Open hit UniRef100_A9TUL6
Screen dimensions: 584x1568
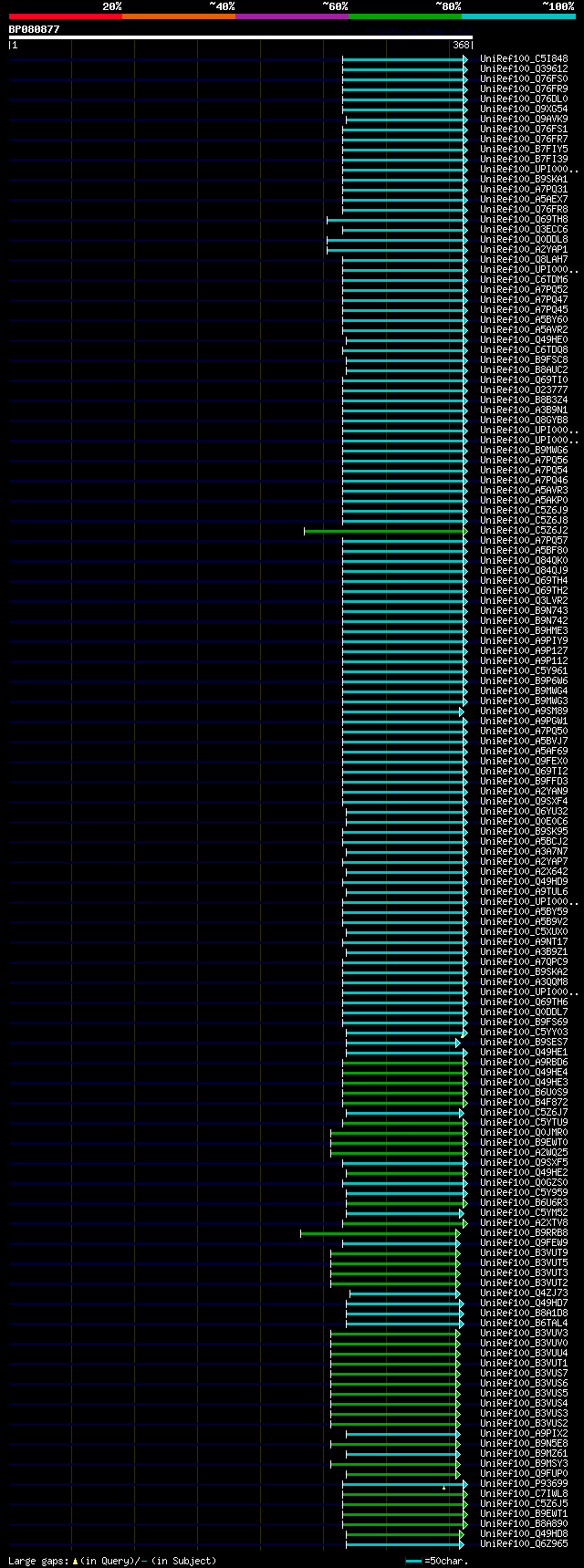tap(524, 892)
